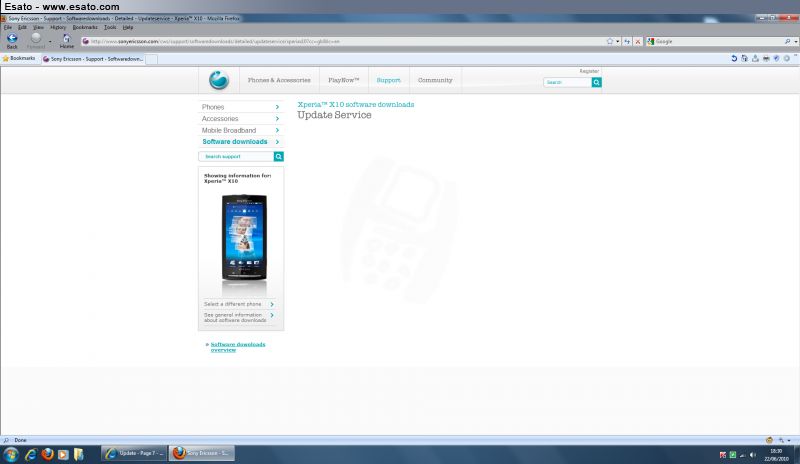This screenshot has height=464, width=800.
Task: Click the Update Service heading text
Action: click(x=334, y=115)
